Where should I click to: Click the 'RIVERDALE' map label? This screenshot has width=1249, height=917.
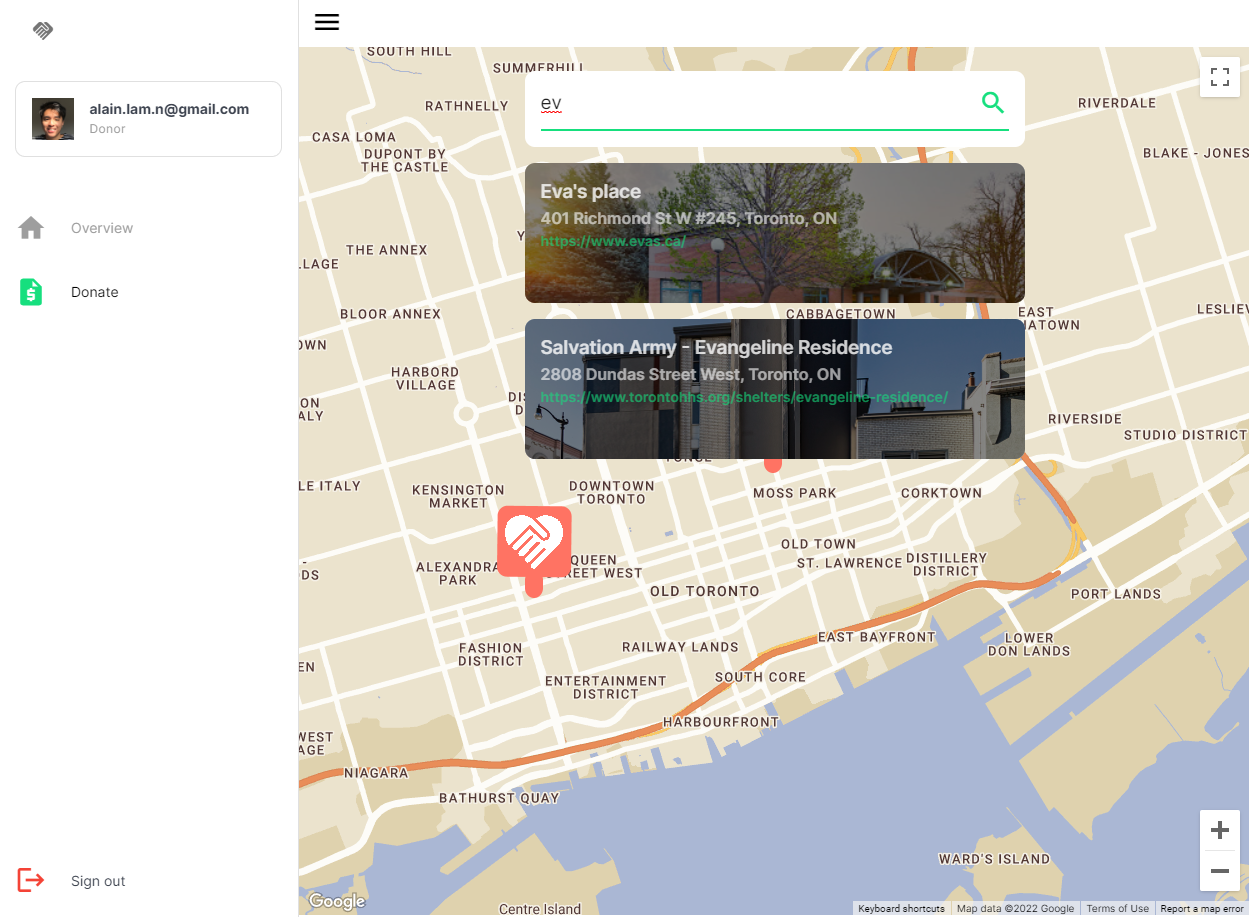tap(1117, 103)
